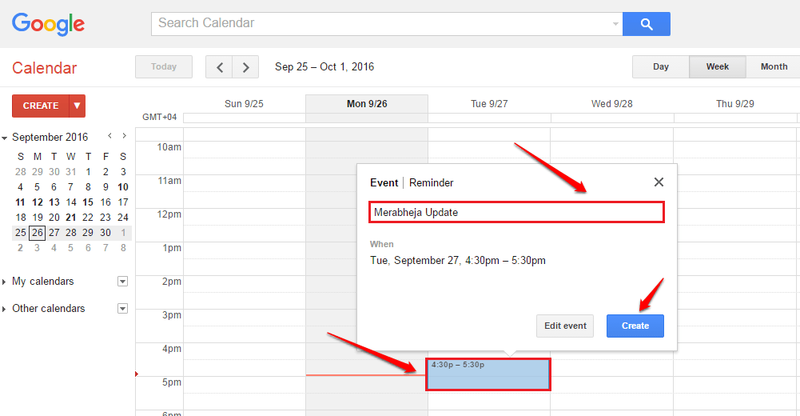Click the Google logo

click(x=48, y=24)
